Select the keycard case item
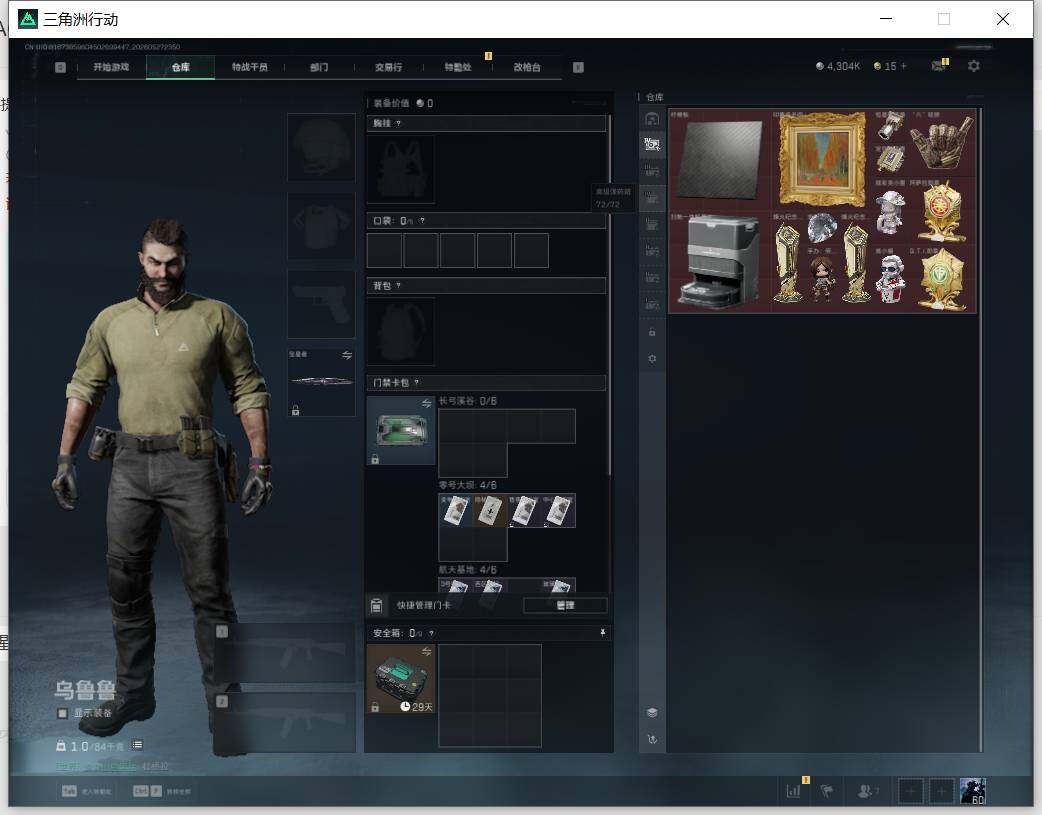This screenshot has width=1042, height=815. [x=401, y=430]
